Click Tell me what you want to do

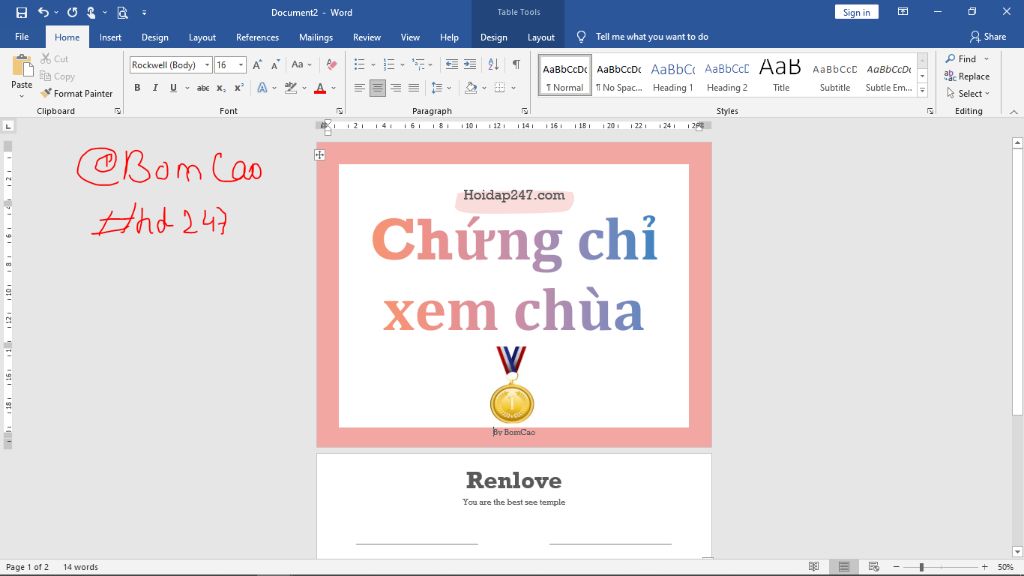[652, 37]
